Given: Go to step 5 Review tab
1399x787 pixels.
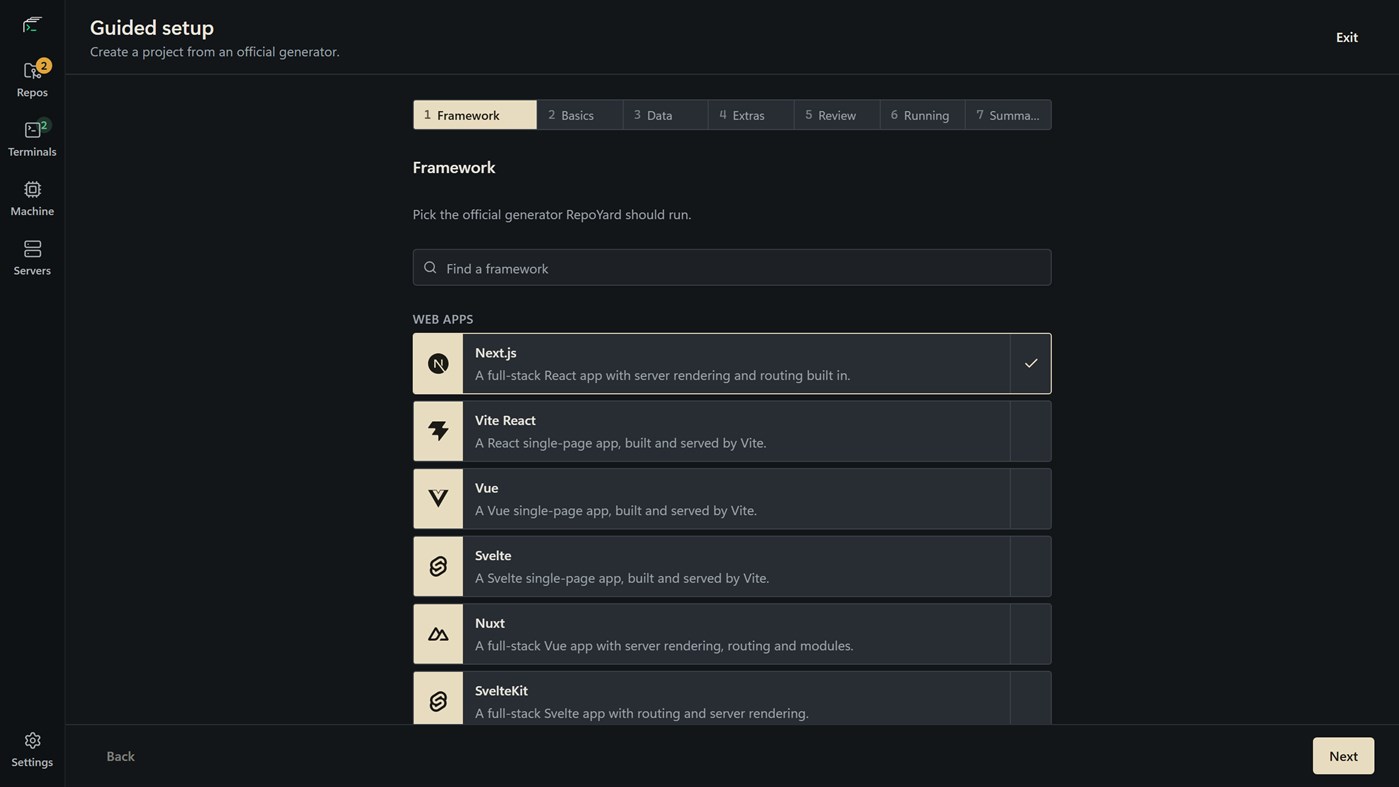Looking at the screenshot, I should [x=837, y=115].
